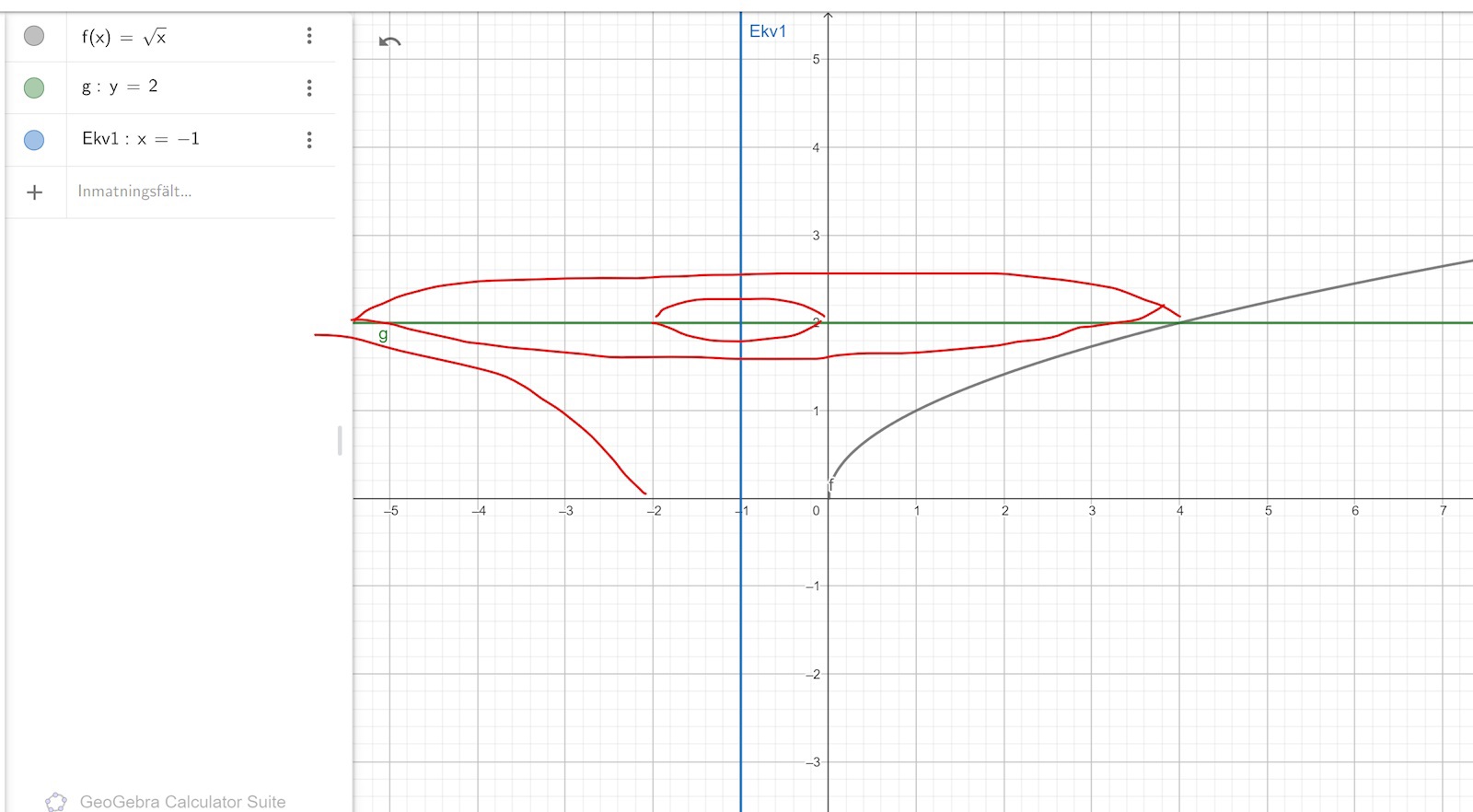The width and height of the screenshot is (1473, 812).
Task: Expand options menu for Ekv1 row
Action: [x=309, y=140]
